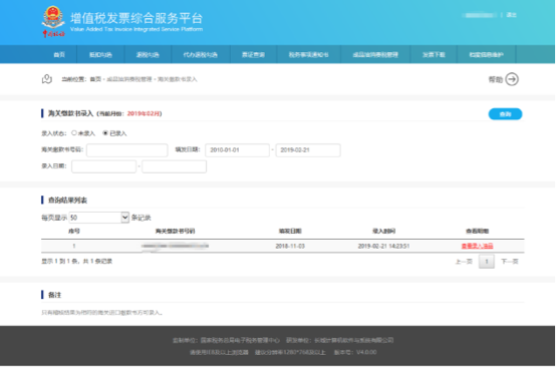Open the navigation tab after 代办退税勾选
Screen dimensions: 556x368
pos(254,55)
